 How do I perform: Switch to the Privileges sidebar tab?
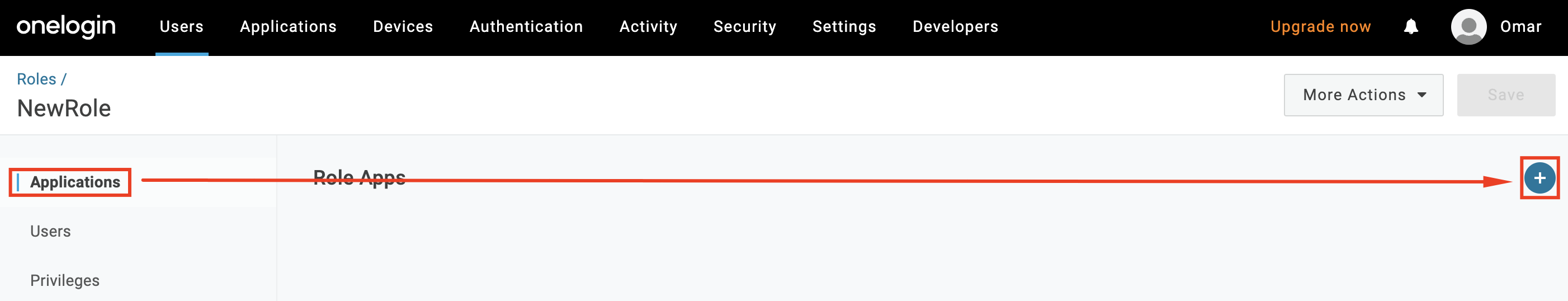64,280
